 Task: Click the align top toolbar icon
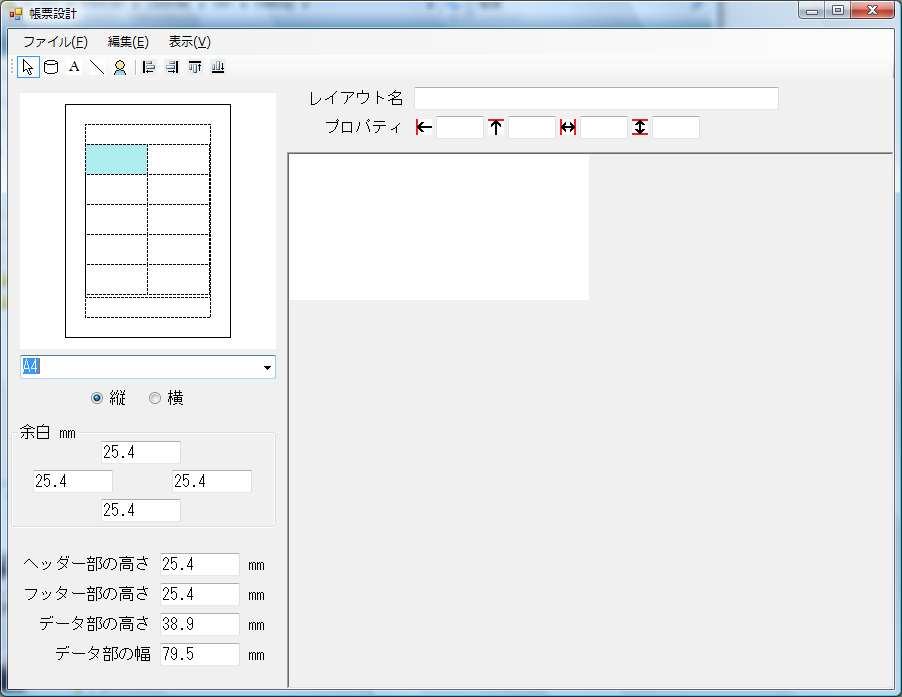[195, 67]
